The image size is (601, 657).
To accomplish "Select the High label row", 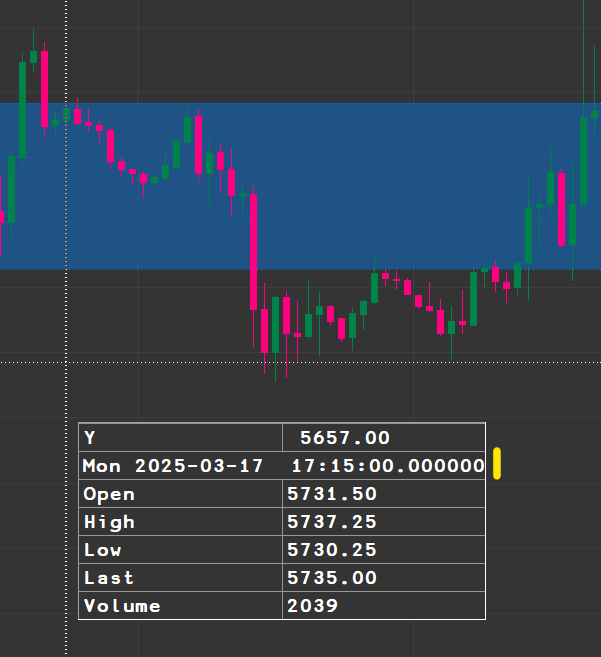I will point(109,522).
